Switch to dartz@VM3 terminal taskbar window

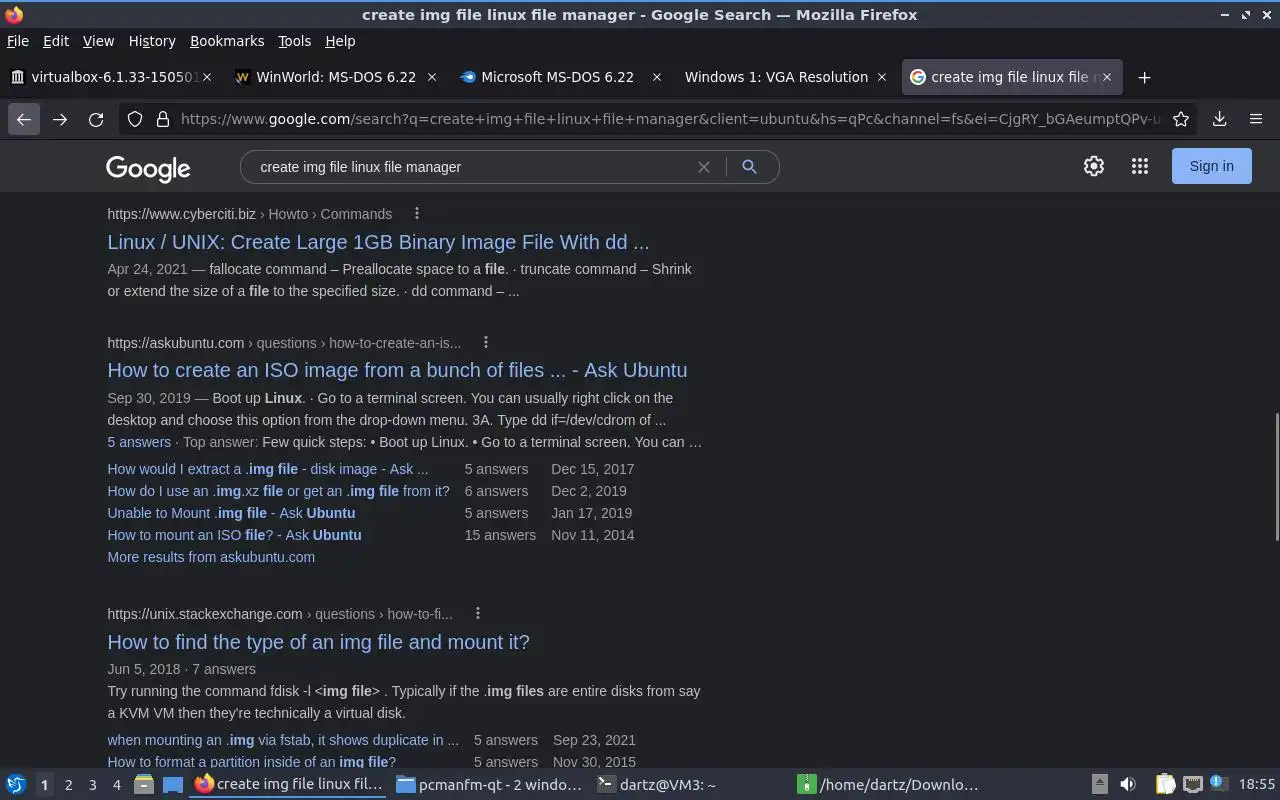(x=688, y=784)
